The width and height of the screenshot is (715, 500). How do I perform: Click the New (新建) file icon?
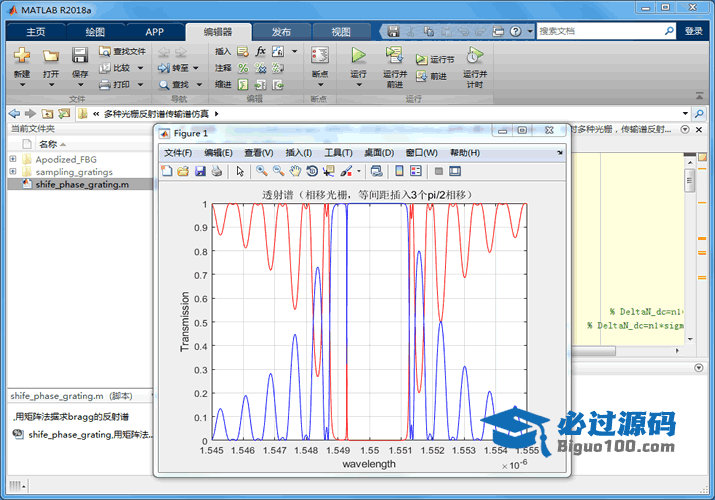pos(21,56)
